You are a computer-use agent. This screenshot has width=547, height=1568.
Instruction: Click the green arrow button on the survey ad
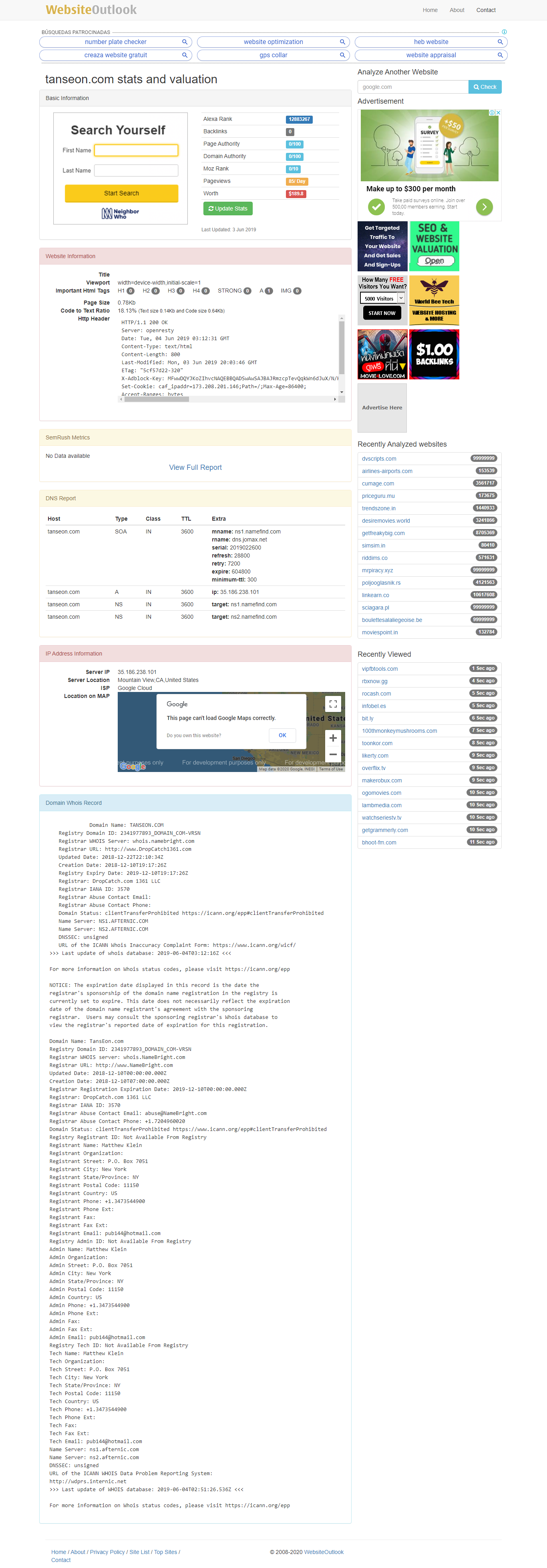tap(484, 207)
